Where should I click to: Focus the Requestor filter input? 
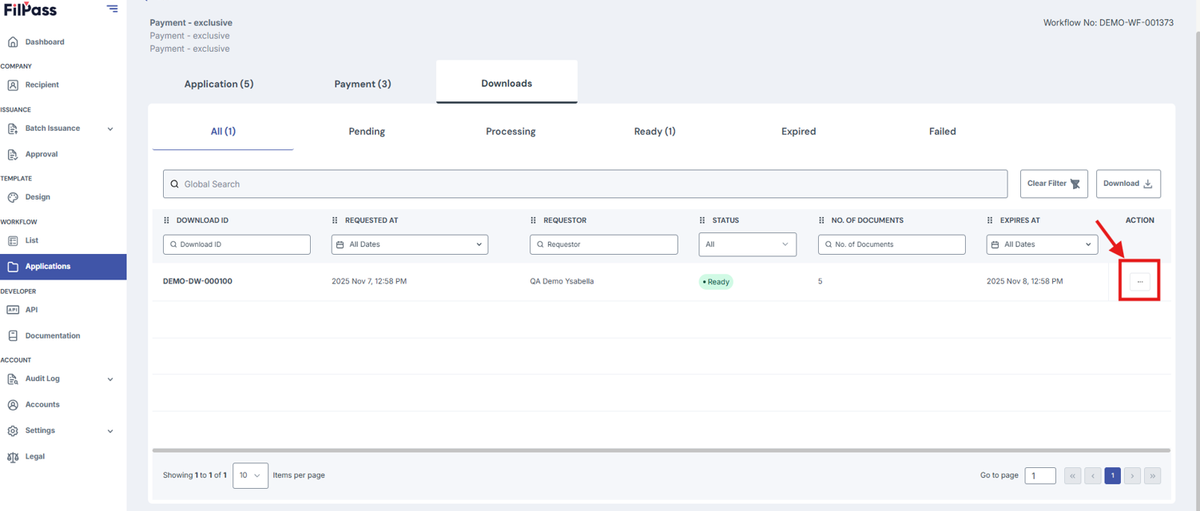(x=604, y=244)
